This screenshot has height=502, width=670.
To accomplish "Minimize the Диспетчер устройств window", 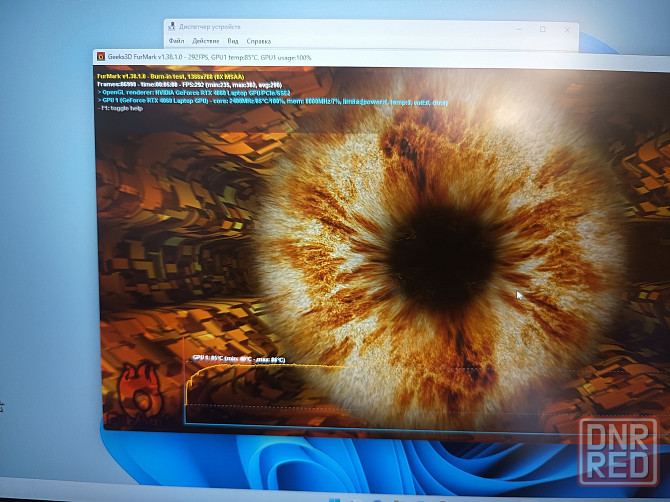I will (x=519, y=29).
